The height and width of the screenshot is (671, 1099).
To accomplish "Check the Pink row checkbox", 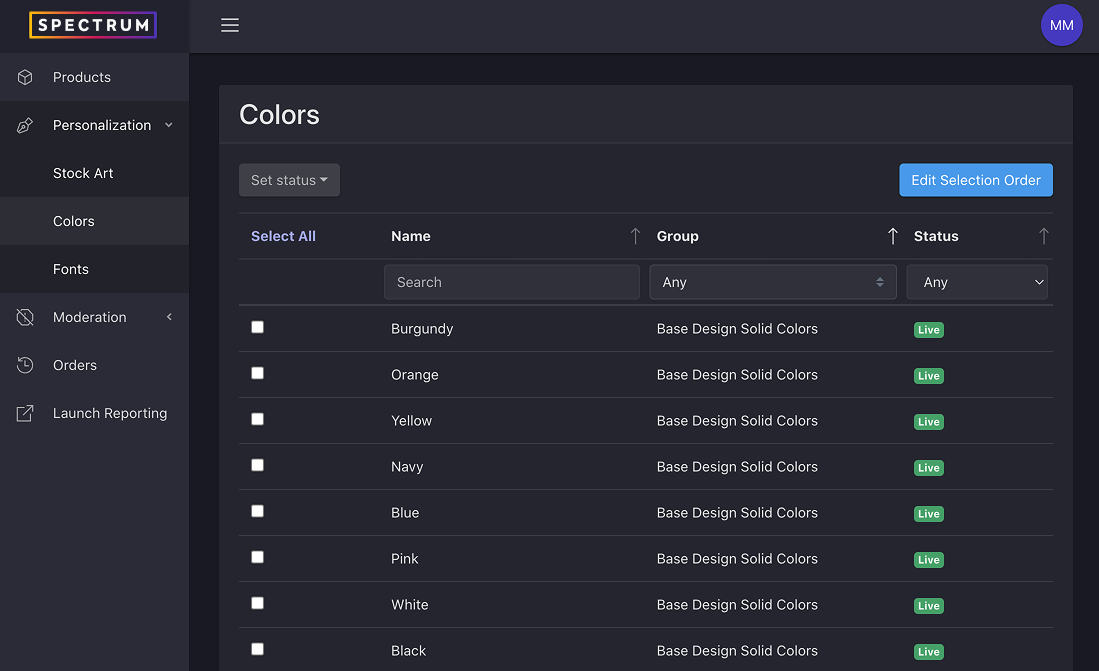I will [x=257, y=557].
